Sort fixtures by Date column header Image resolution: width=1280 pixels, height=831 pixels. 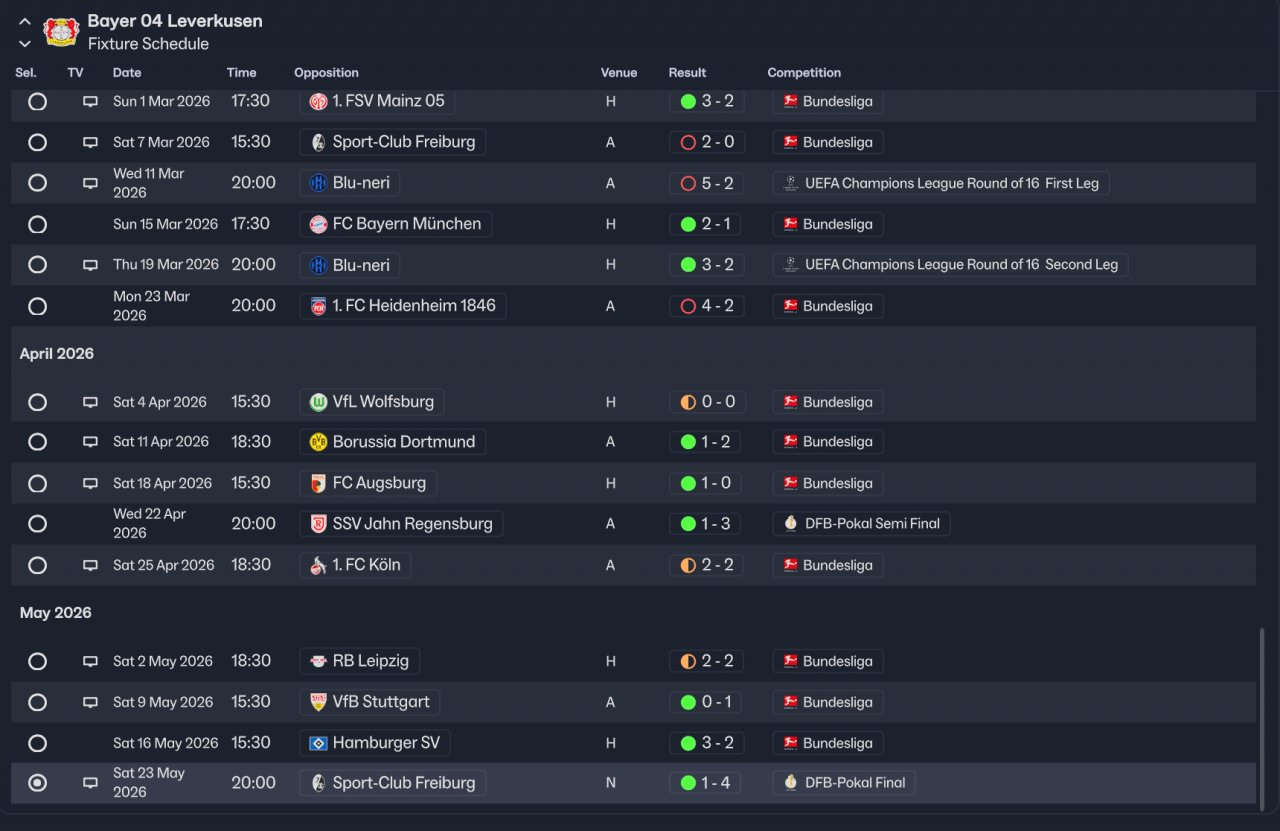coord(127,73)
